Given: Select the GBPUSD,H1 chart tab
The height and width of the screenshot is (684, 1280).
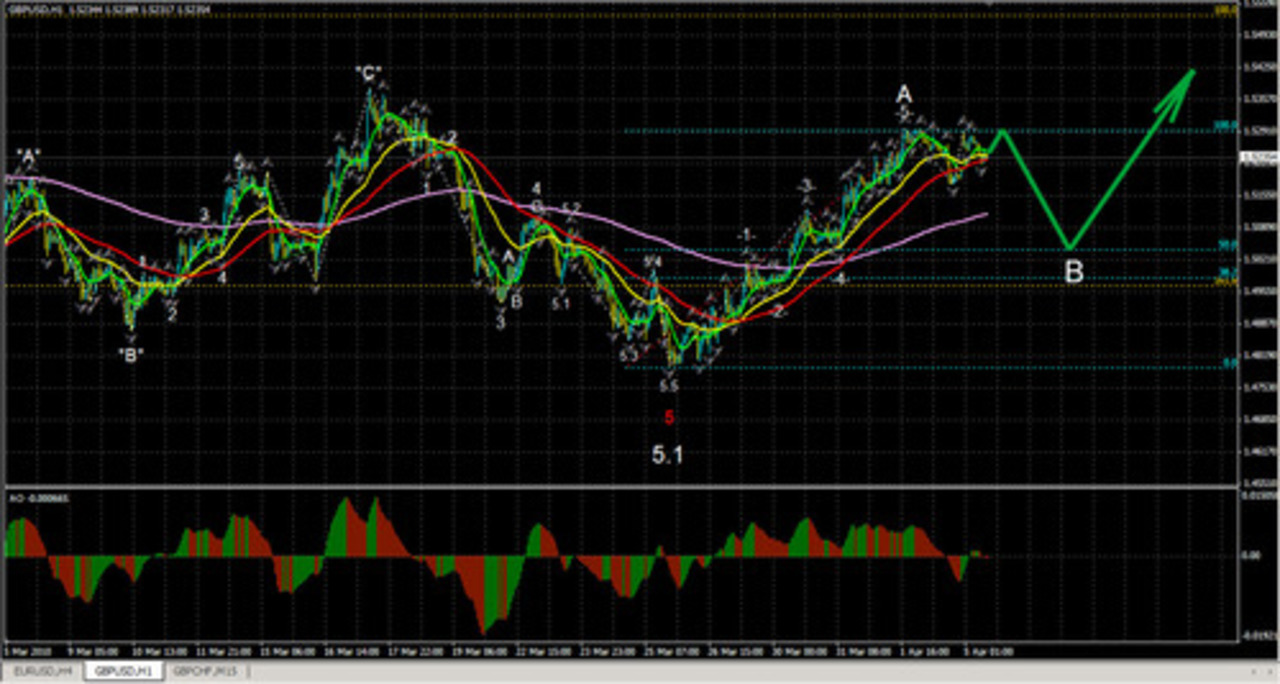Looking at the screenshot, I should tap(122, 671).
